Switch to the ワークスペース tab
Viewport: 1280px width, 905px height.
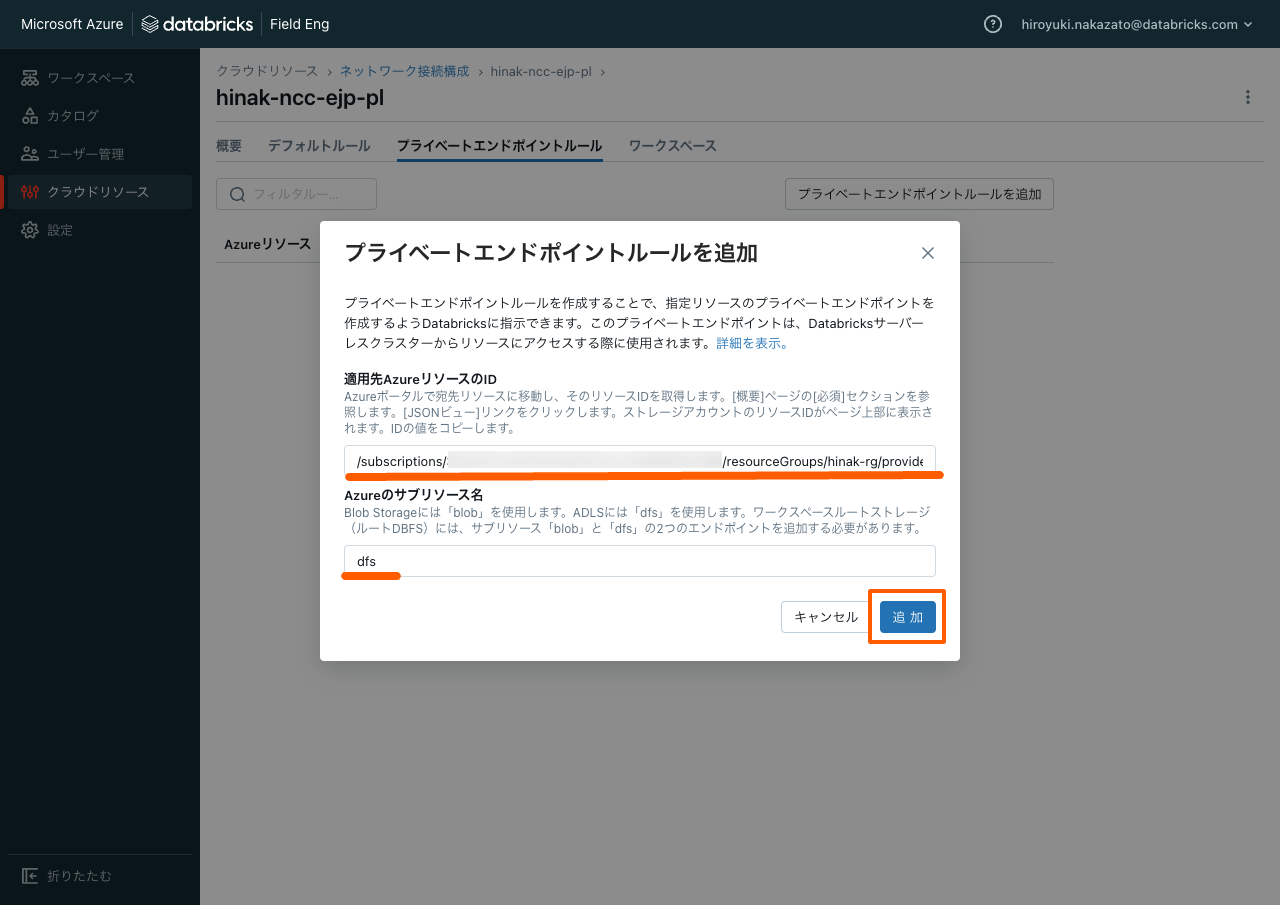coord(672,146)
